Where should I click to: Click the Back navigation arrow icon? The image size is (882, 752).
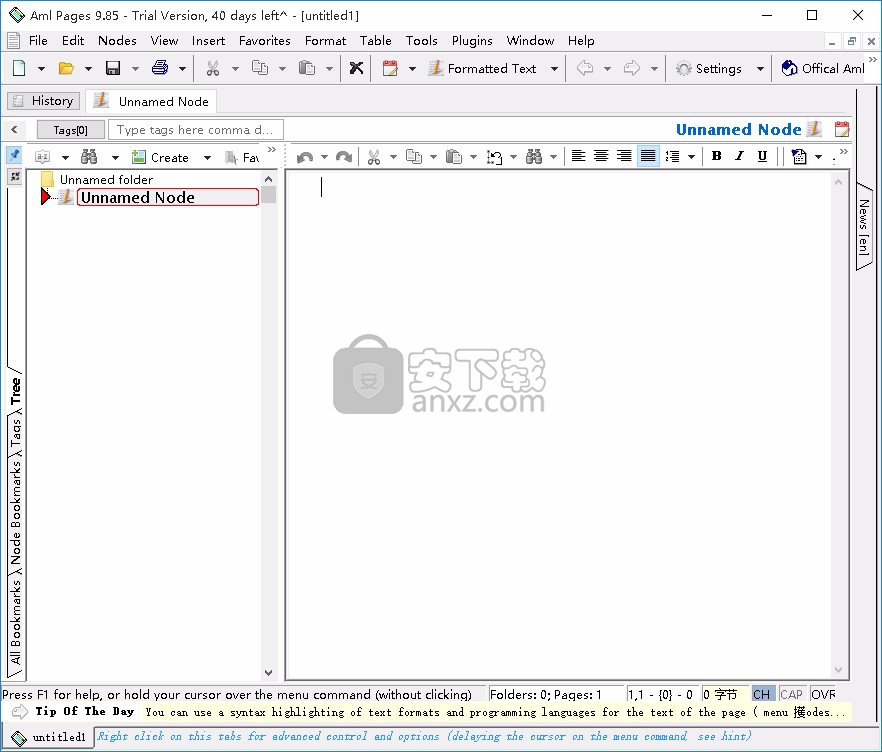(585, 68)
